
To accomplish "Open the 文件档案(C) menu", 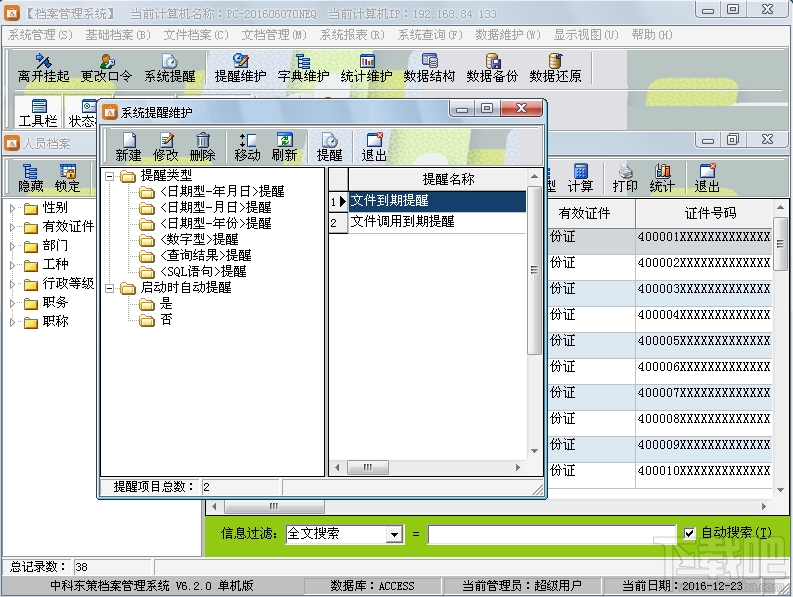I will pyautogui.click(x=196, y=35).
